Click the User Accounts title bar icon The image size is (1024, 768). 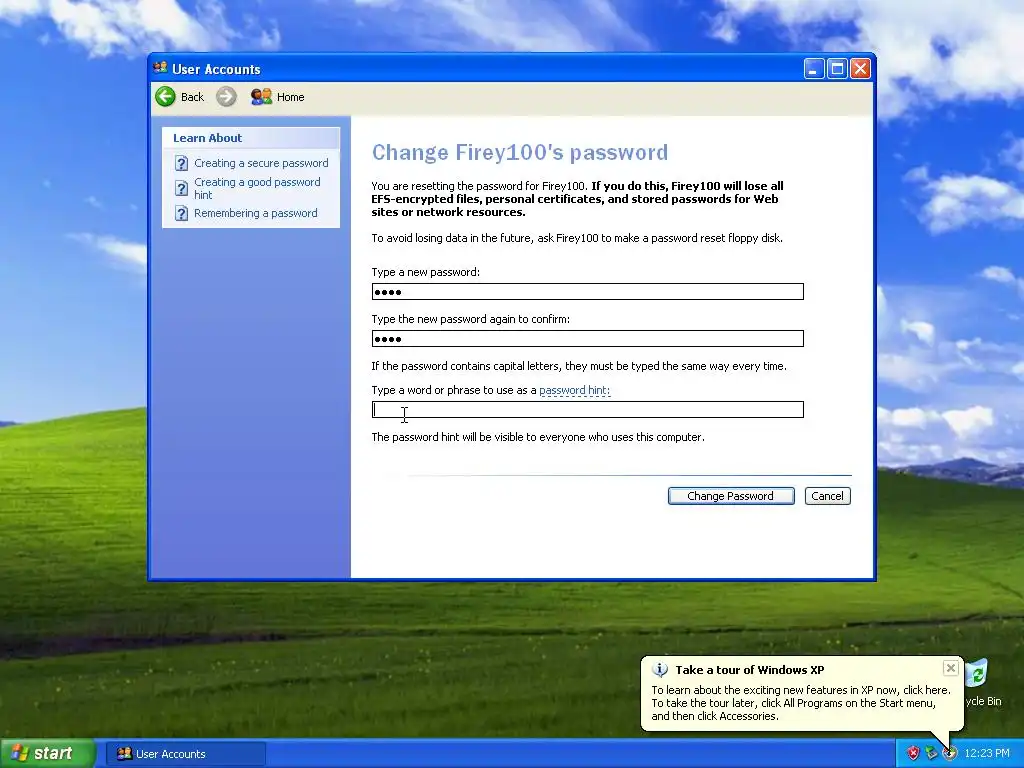[x=160, y=68]
